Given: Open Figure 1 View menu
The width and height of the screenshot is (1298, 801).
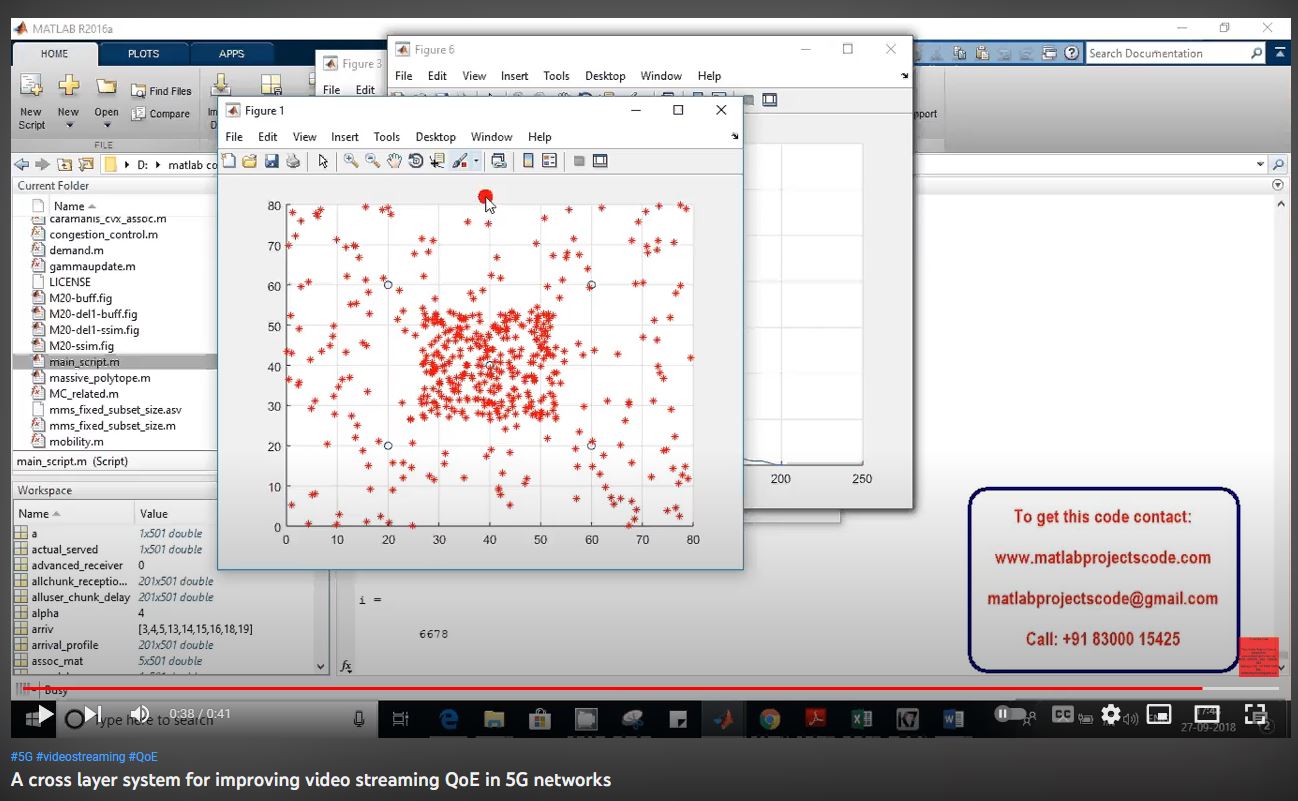Looking at the screenshot, I should (305, 137).
